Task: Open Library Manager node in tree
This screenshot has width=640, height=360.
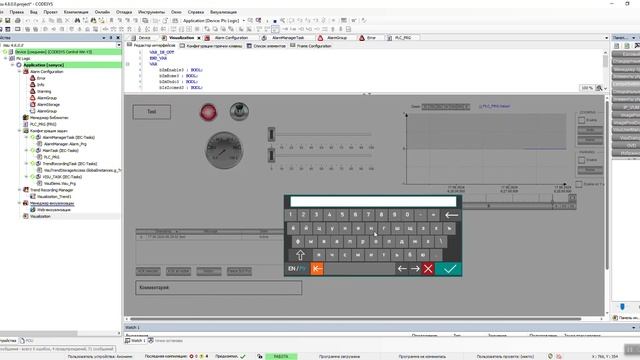Action: click(49, 118)
